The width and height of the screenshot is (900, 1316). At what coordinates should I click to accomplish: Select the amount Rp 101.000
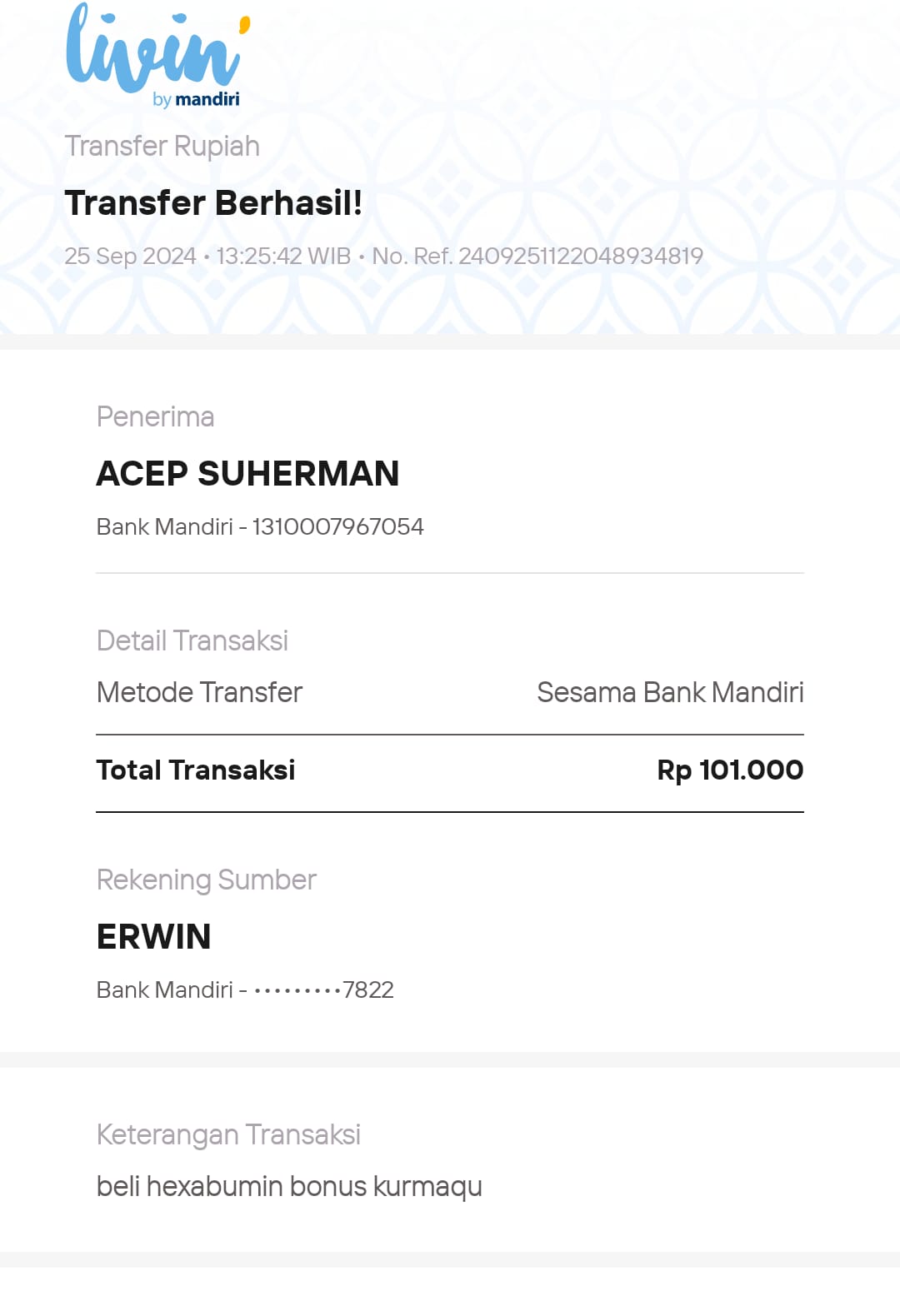(x=731, y=770)
